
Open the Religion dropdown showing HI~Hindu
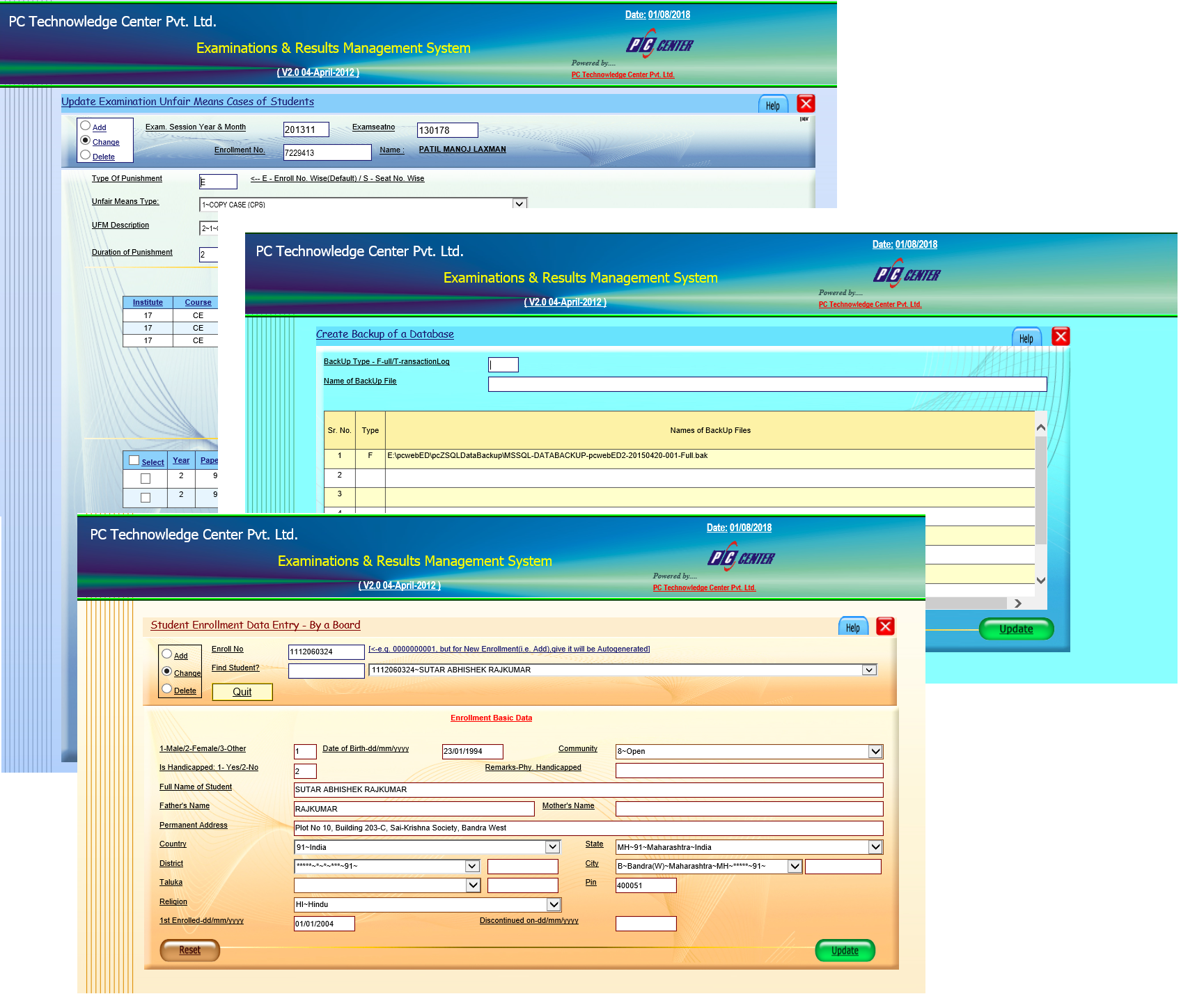(554, 904)
